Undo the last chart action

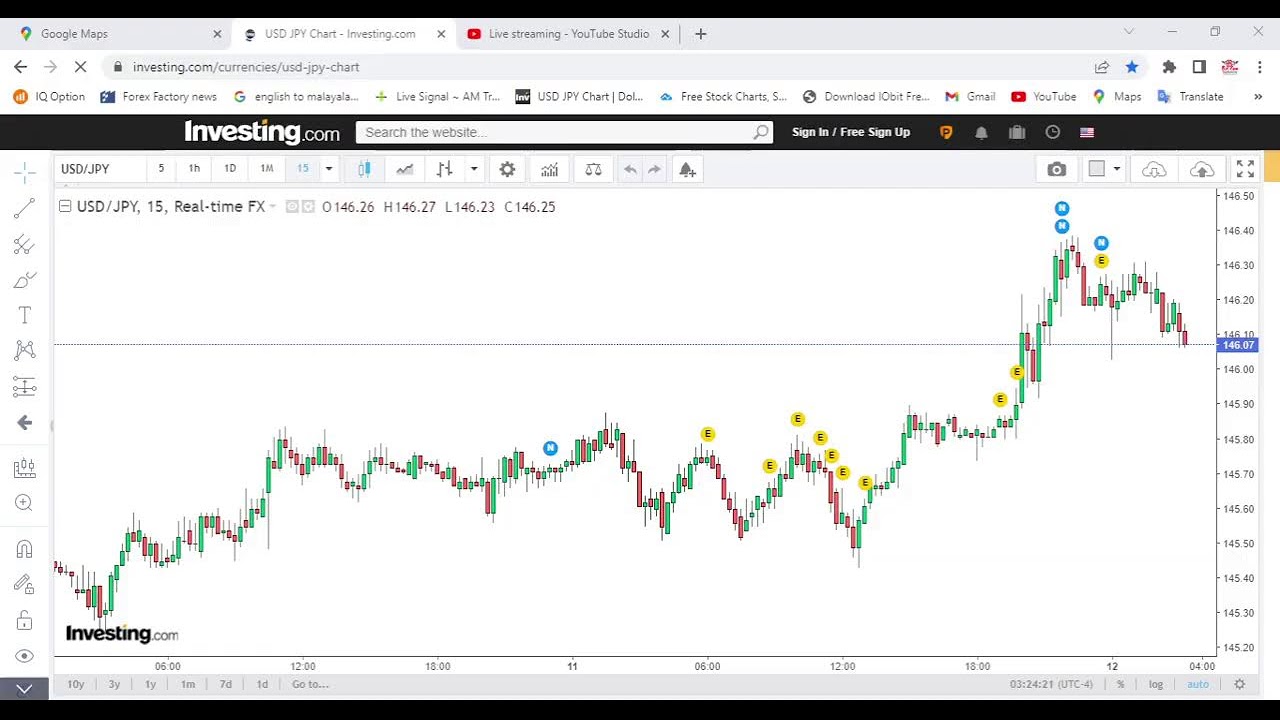coord(630,169)
